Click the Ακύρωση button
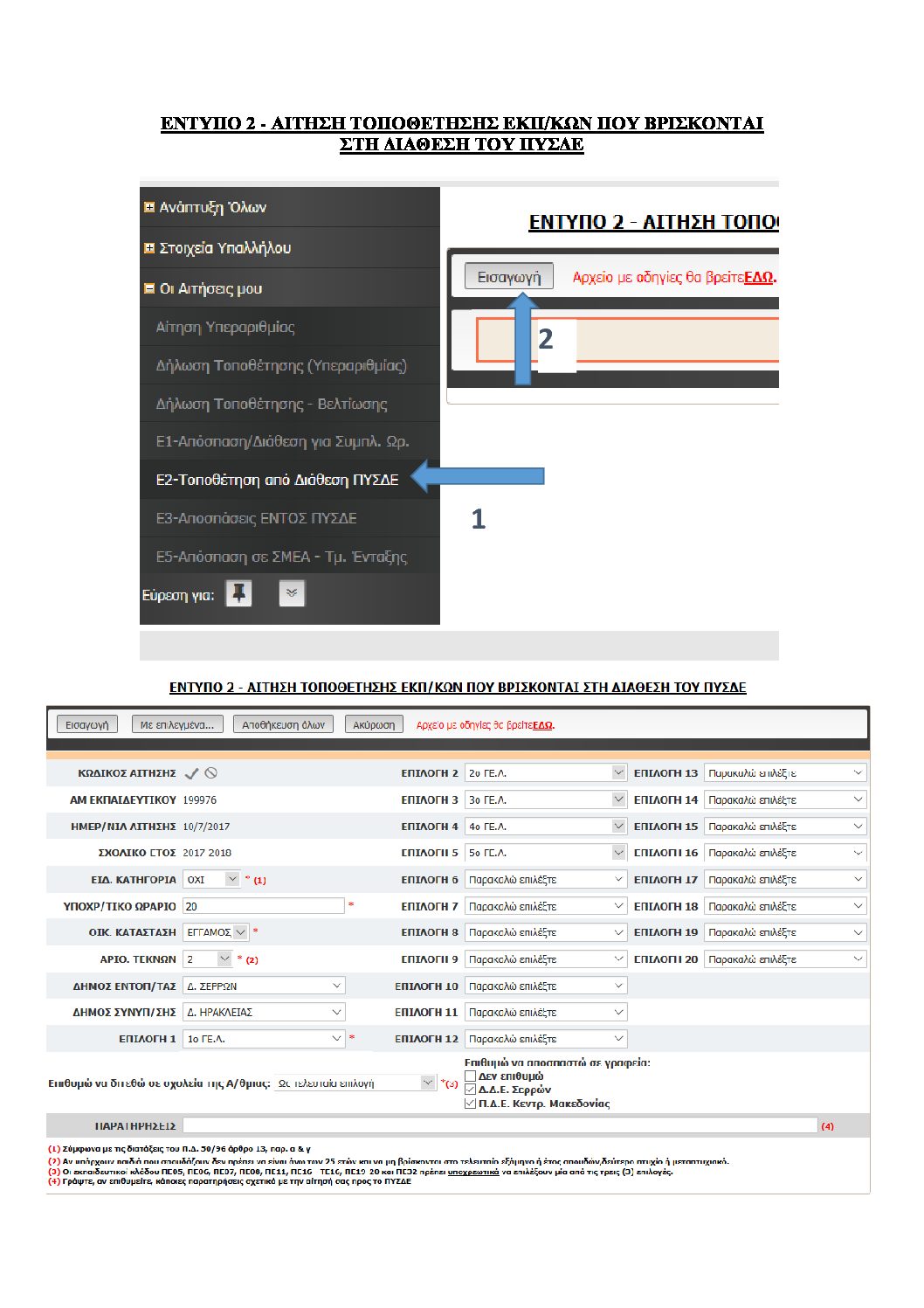This screenshot has width=924, height=1308. (x=374, y=724)
